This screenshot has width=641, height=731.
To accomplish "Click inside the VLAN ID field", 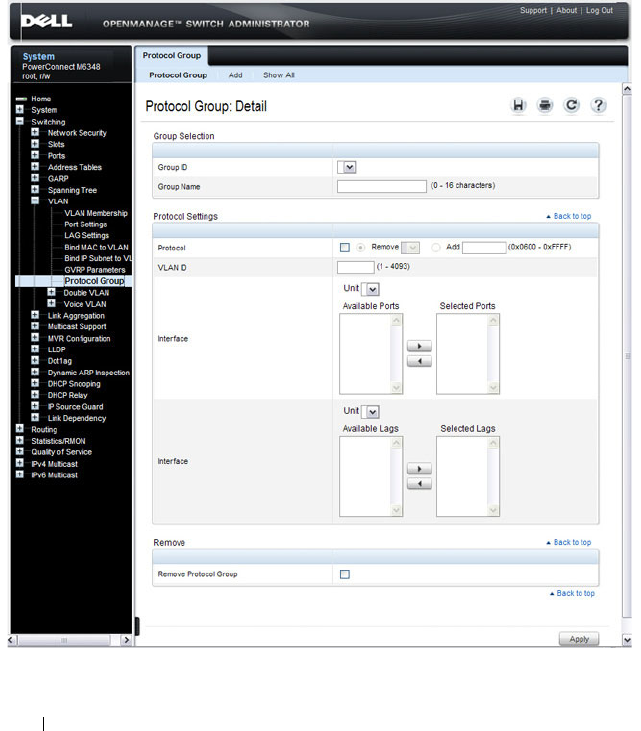I will point(355,267).
